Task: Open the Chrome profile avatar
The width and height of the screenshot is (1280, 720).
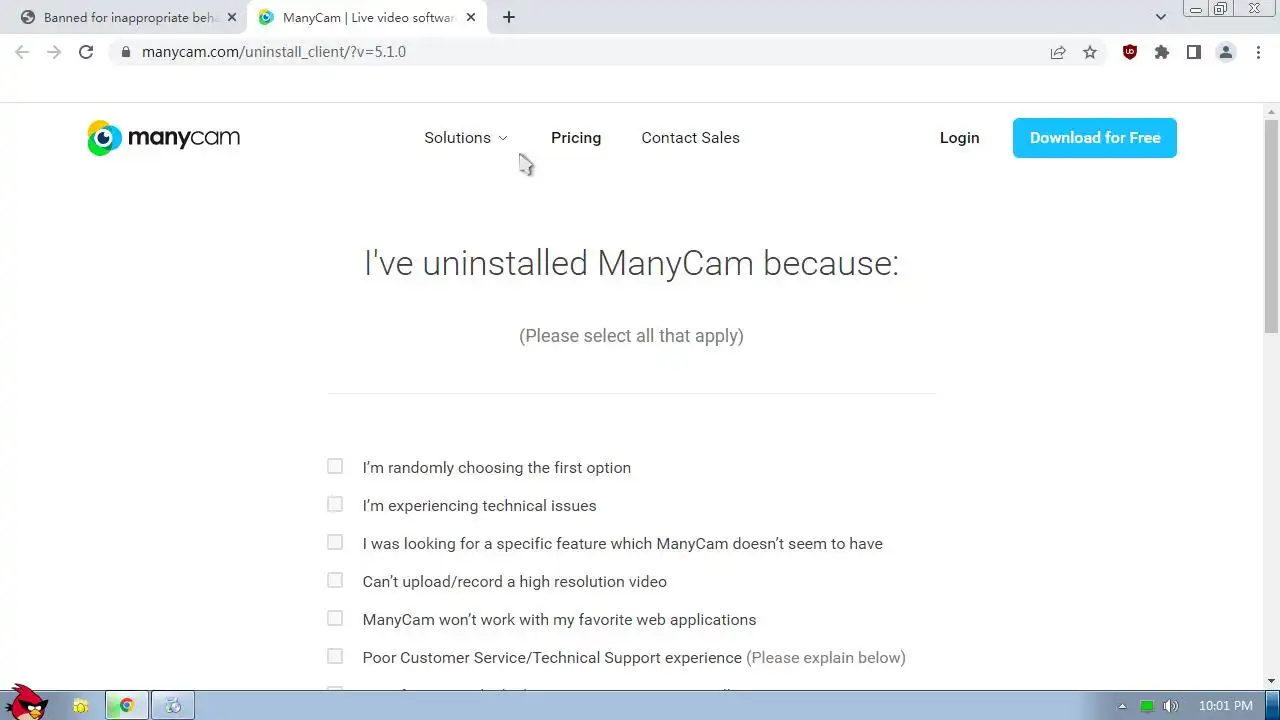Action: [1226, 52]
